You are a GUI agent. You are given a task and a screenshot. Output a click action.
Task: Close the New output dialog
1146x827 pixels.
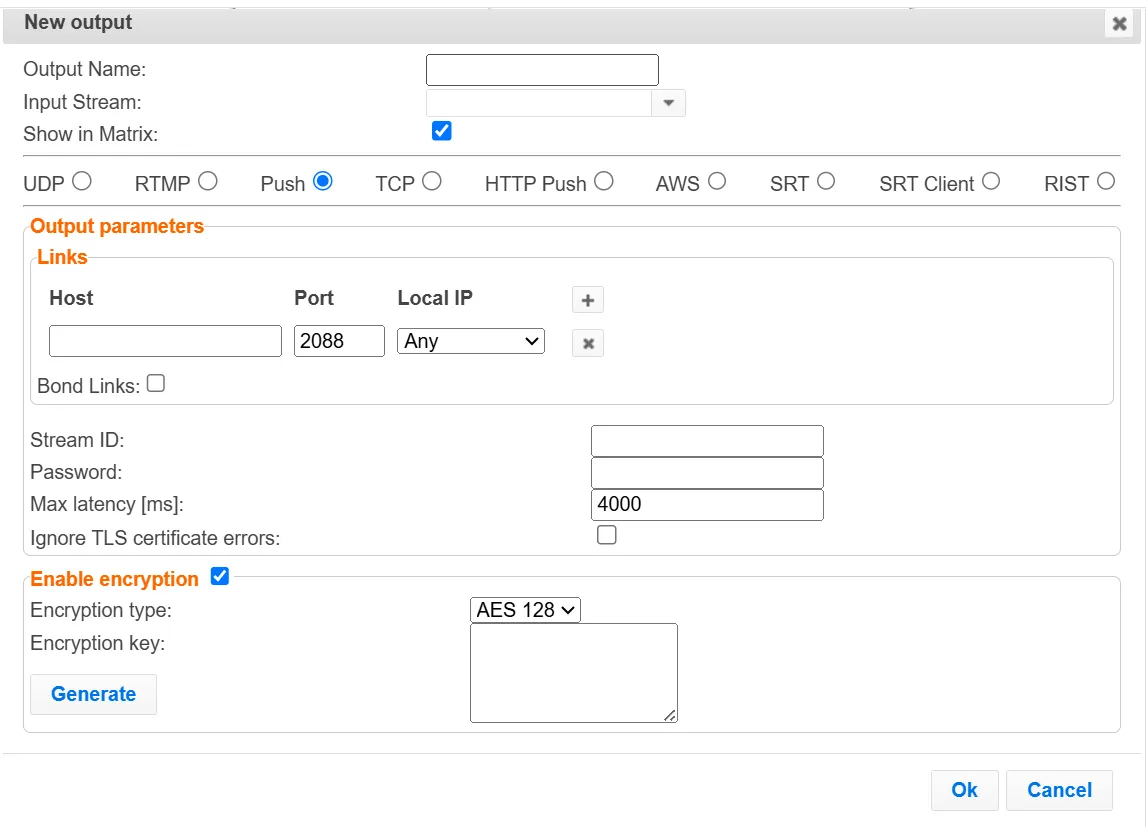click(1119, 24)
